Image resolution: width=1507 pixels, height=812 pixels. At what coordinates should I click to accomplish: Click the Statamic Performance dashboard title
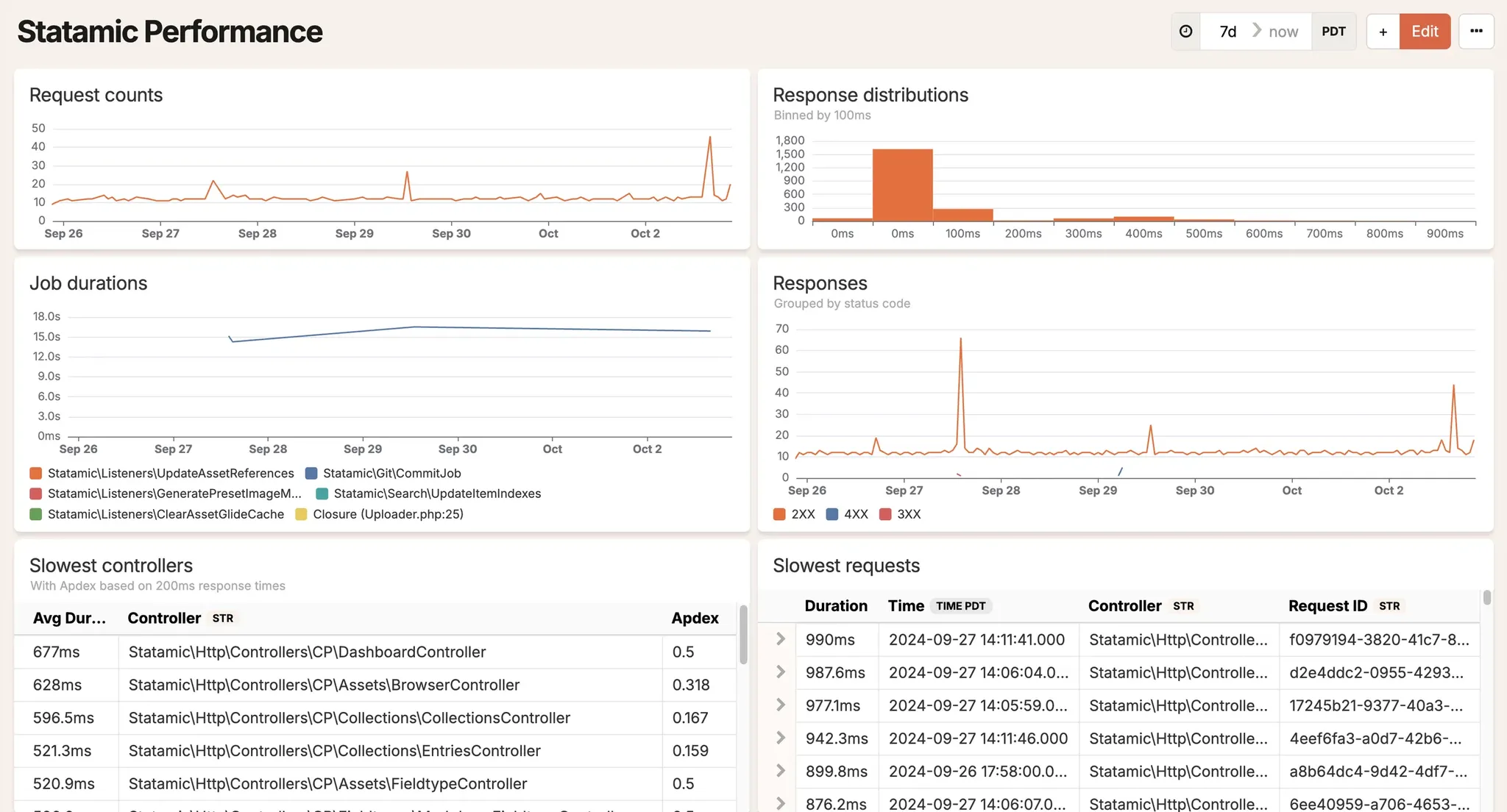(x=170, y=32)
